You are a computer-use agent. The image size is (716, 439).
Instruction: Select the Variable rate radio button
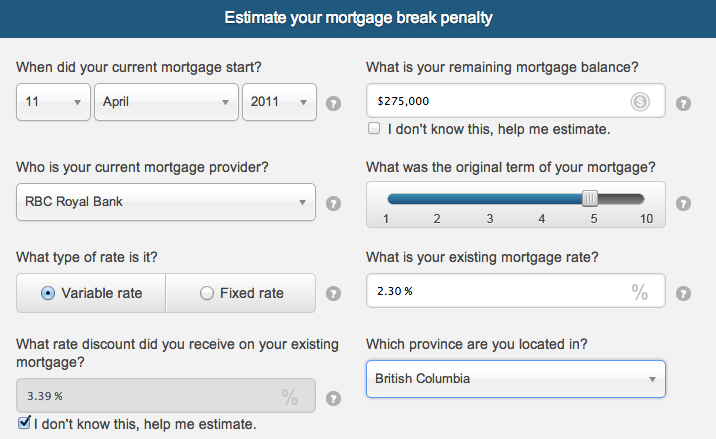(47, 293)
